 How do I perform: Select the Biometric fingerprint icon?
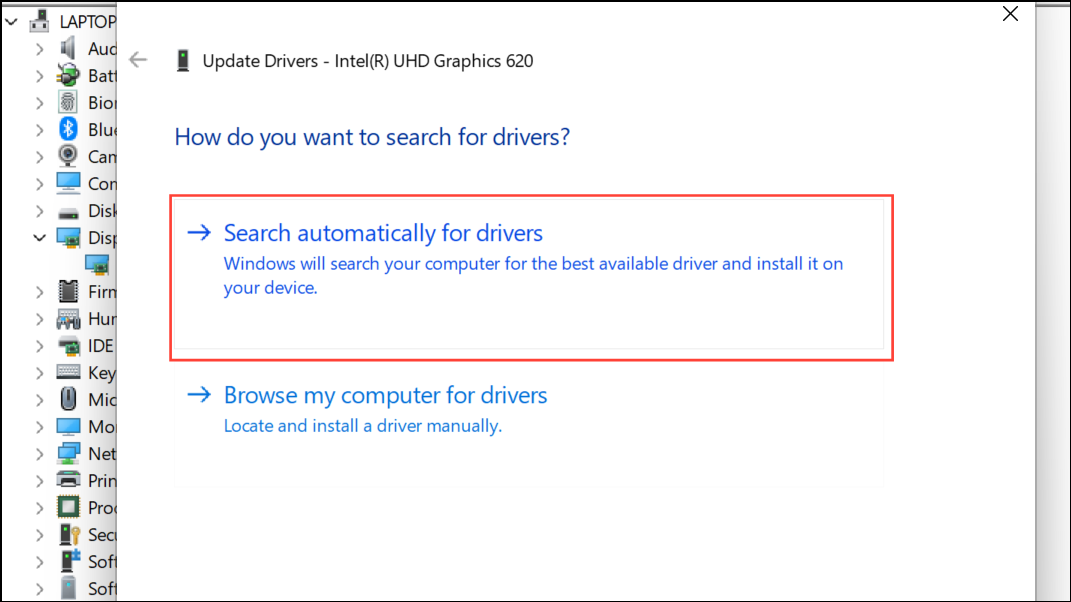coord(68,102)
